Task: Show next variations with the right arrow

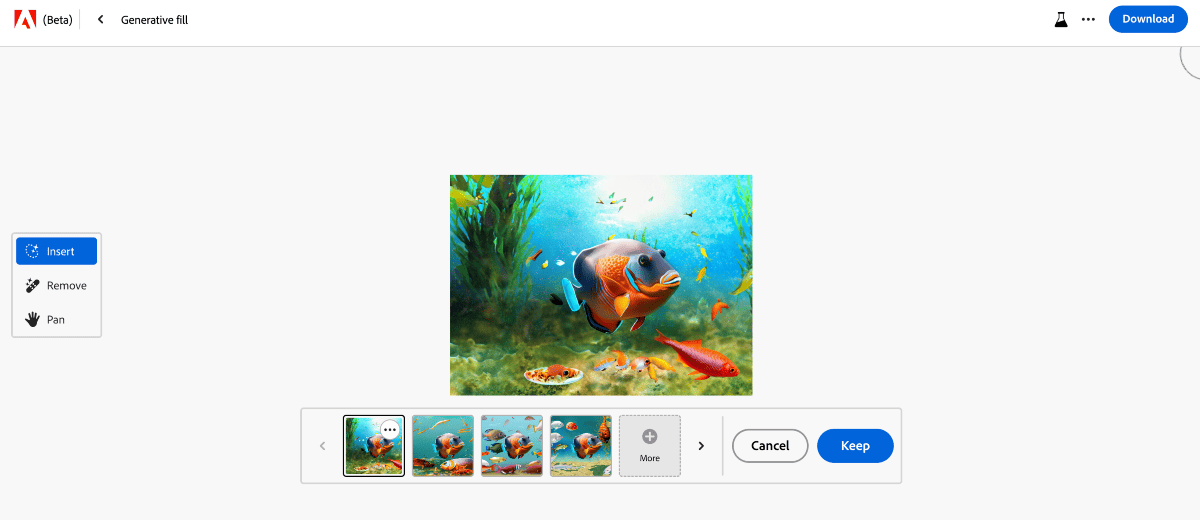Action: coord(701,446)
